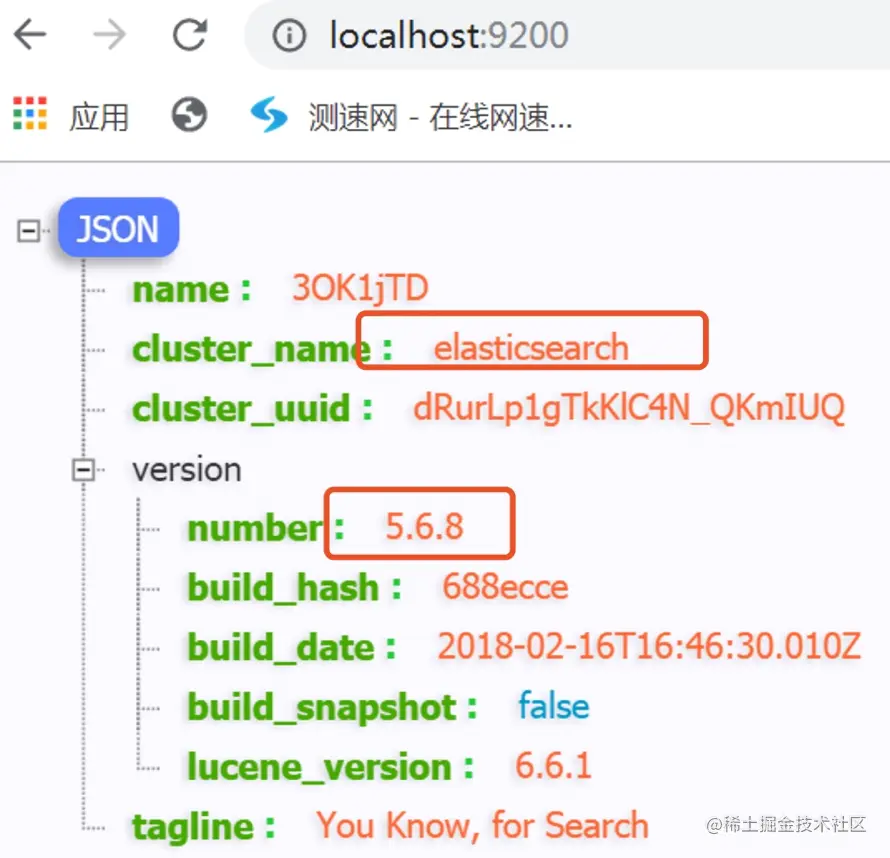Reload the localhost:9200 page
The image size is (890, 858).
pyautogui.click(x=190, y=35)
